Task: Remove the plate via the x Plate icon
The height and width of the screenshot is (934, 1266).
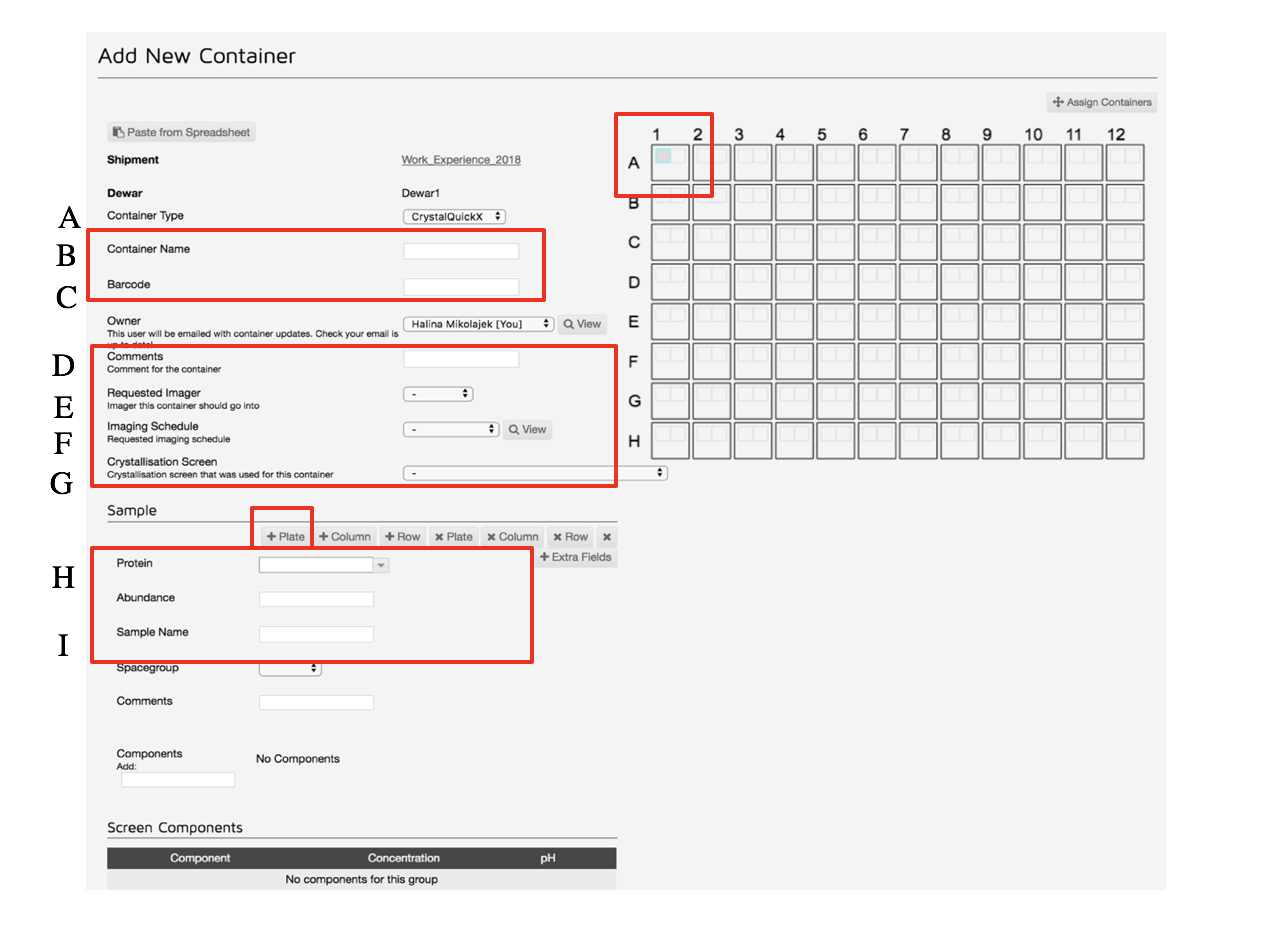Action: pyautogui.click(x=452, y=536)
